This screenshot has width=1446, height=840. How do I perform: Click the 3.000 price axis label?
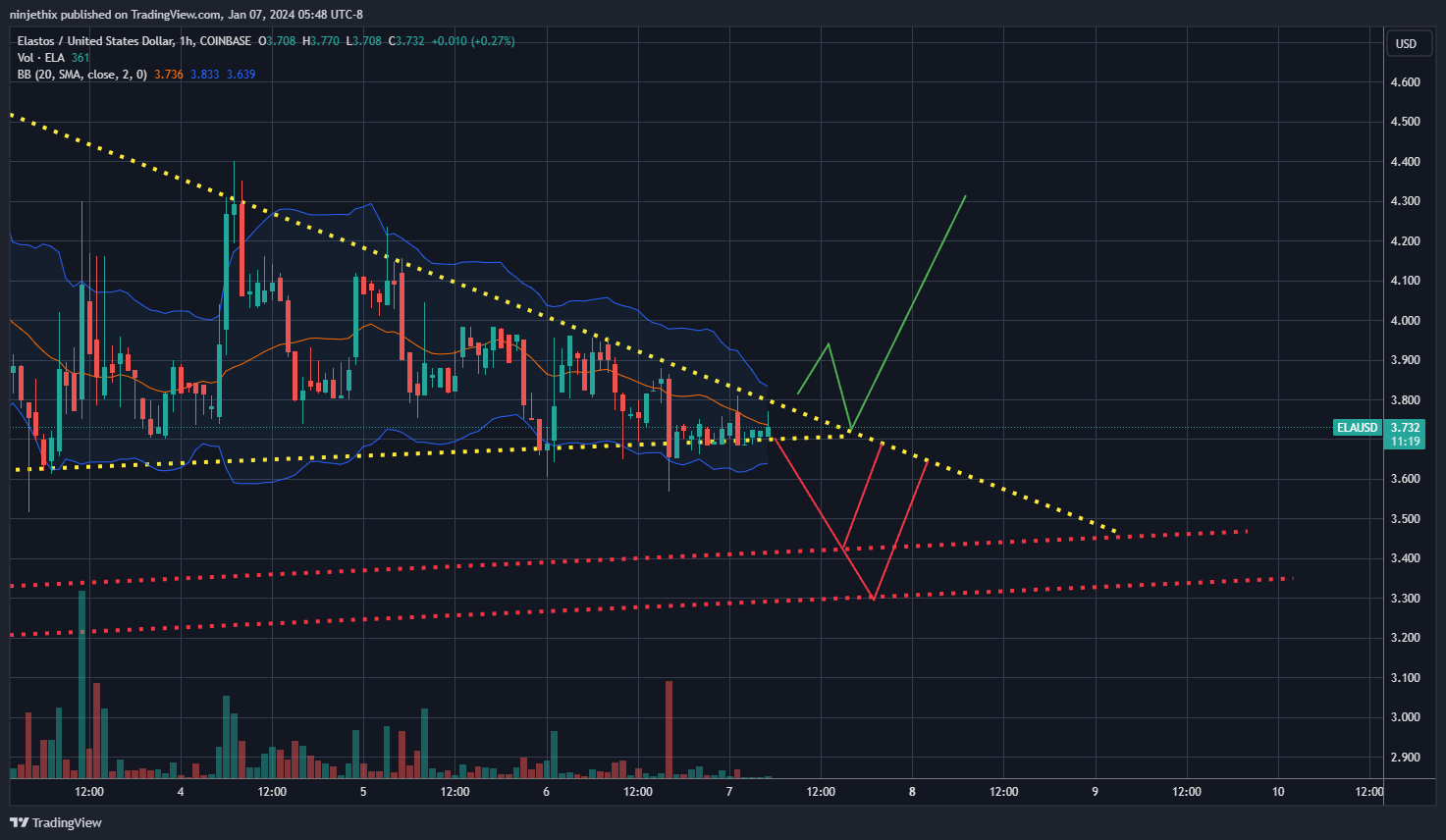[1405, 717]
